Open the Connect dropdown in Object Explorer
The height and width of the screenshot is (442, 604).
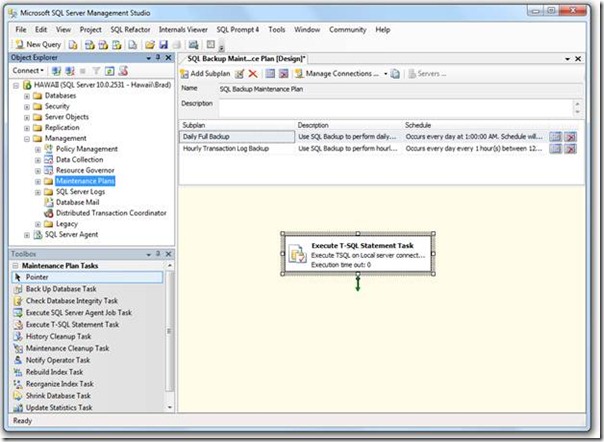pyautogui.click(x=28, y=71)
